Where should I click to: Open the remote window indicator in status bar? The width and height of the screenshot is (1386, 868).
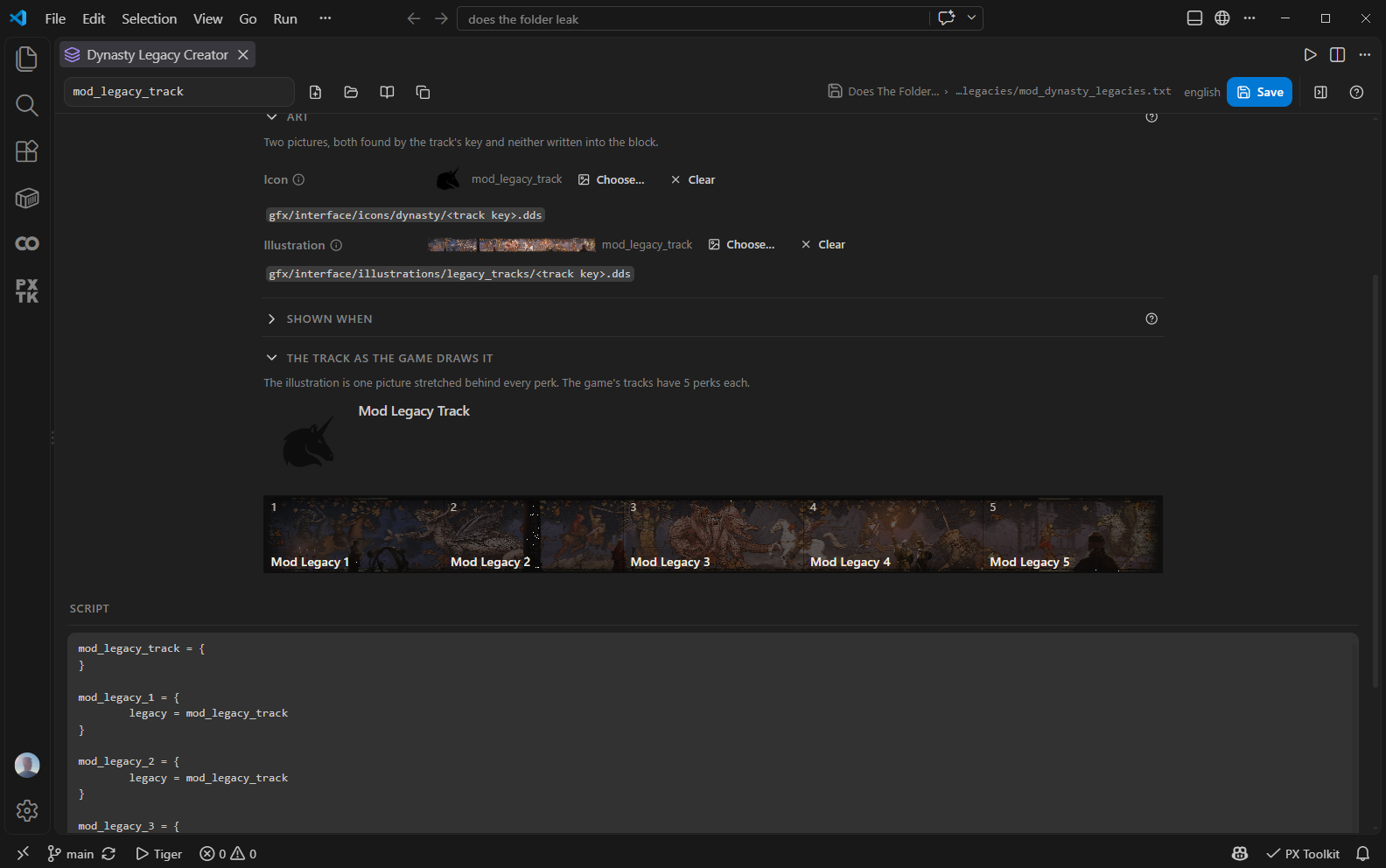[x=23, y=853]
